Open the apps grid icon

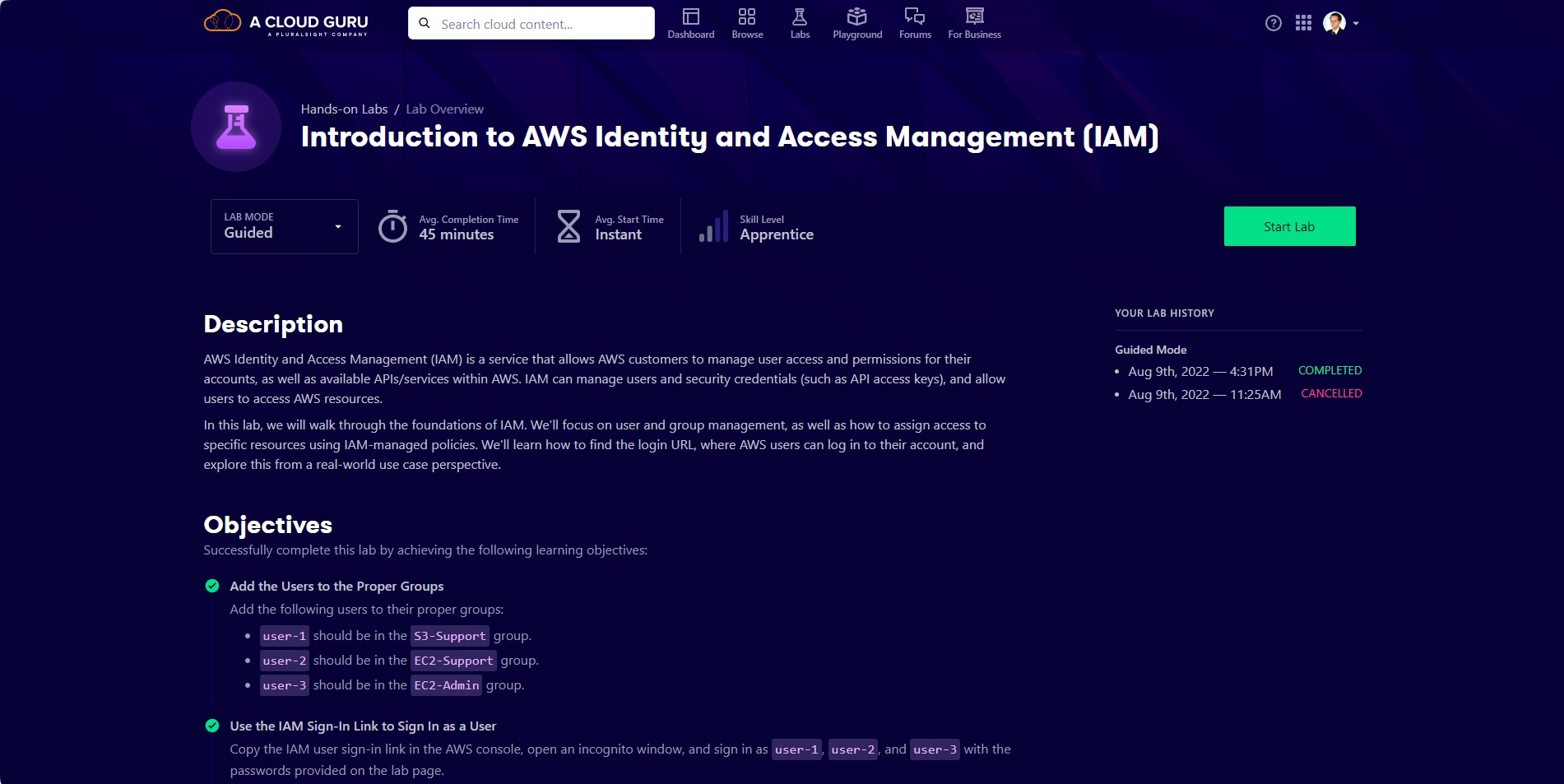[x=1303, y=23]
